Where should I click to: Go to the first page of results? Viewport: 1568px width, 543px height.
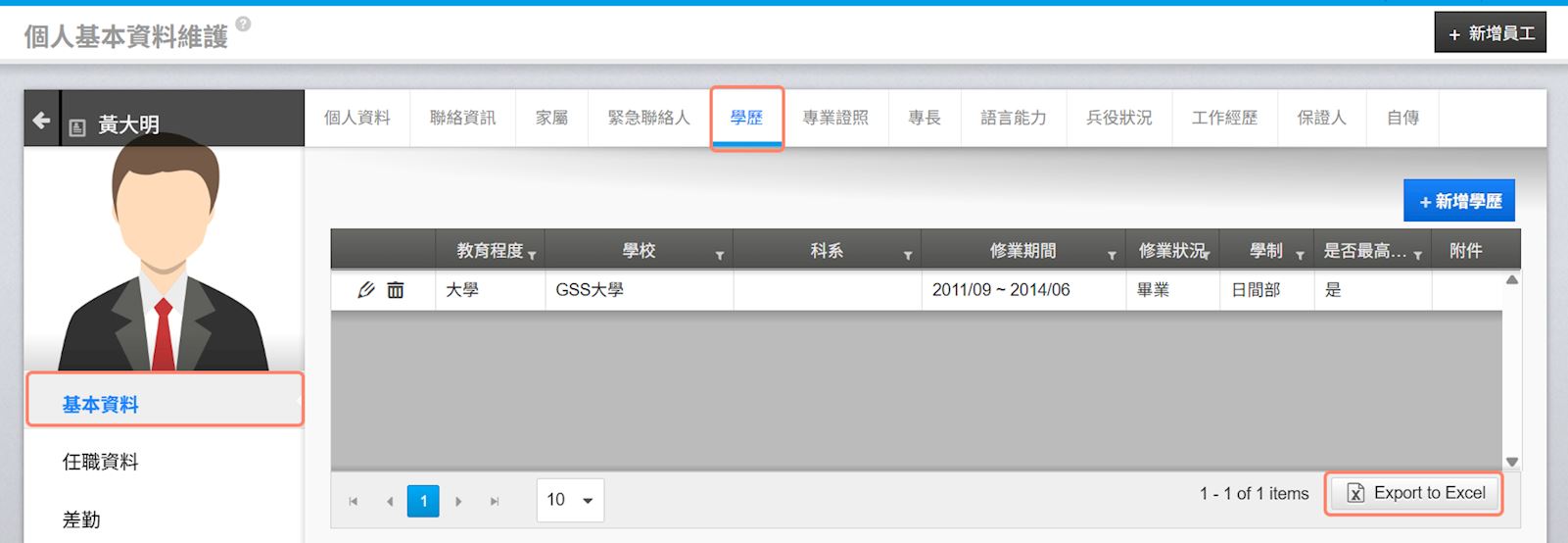click(x=354, y=501)
